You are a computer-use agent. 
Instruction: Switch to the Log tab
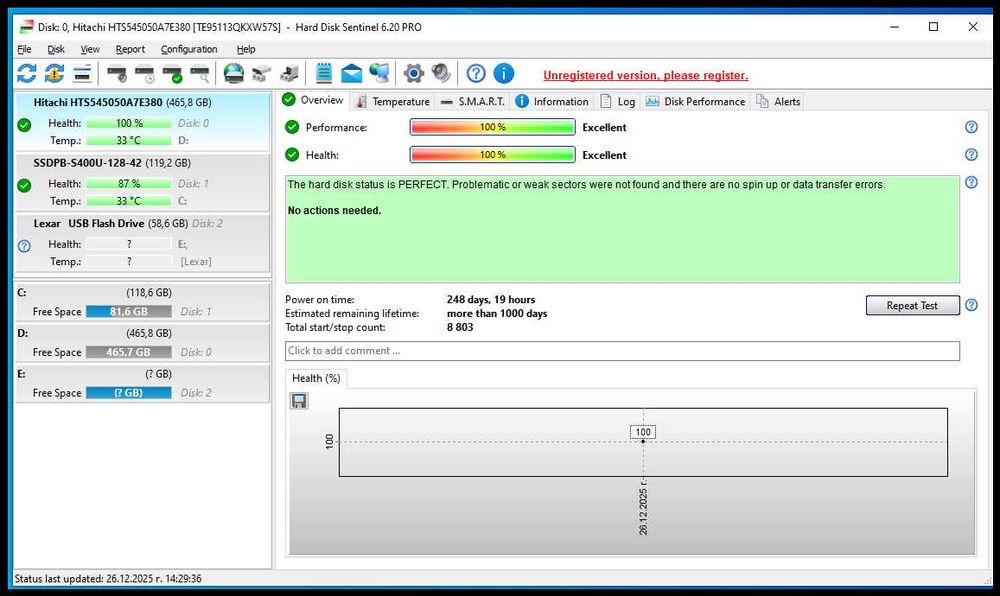tap(618, 101)
